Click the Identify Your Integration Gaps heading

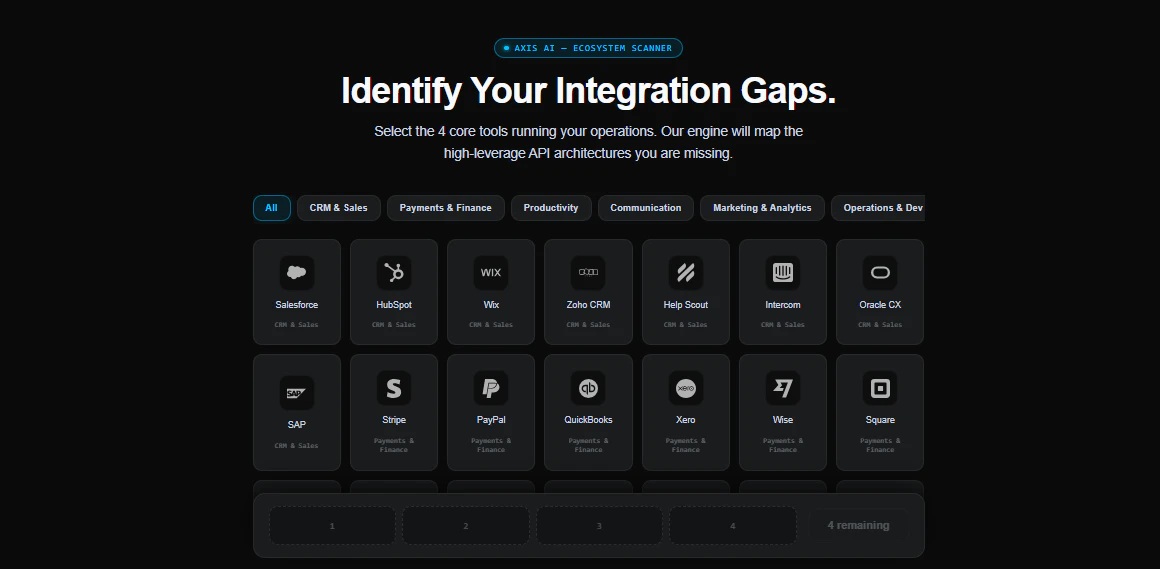pyautogui.click(x=588, y=90)
